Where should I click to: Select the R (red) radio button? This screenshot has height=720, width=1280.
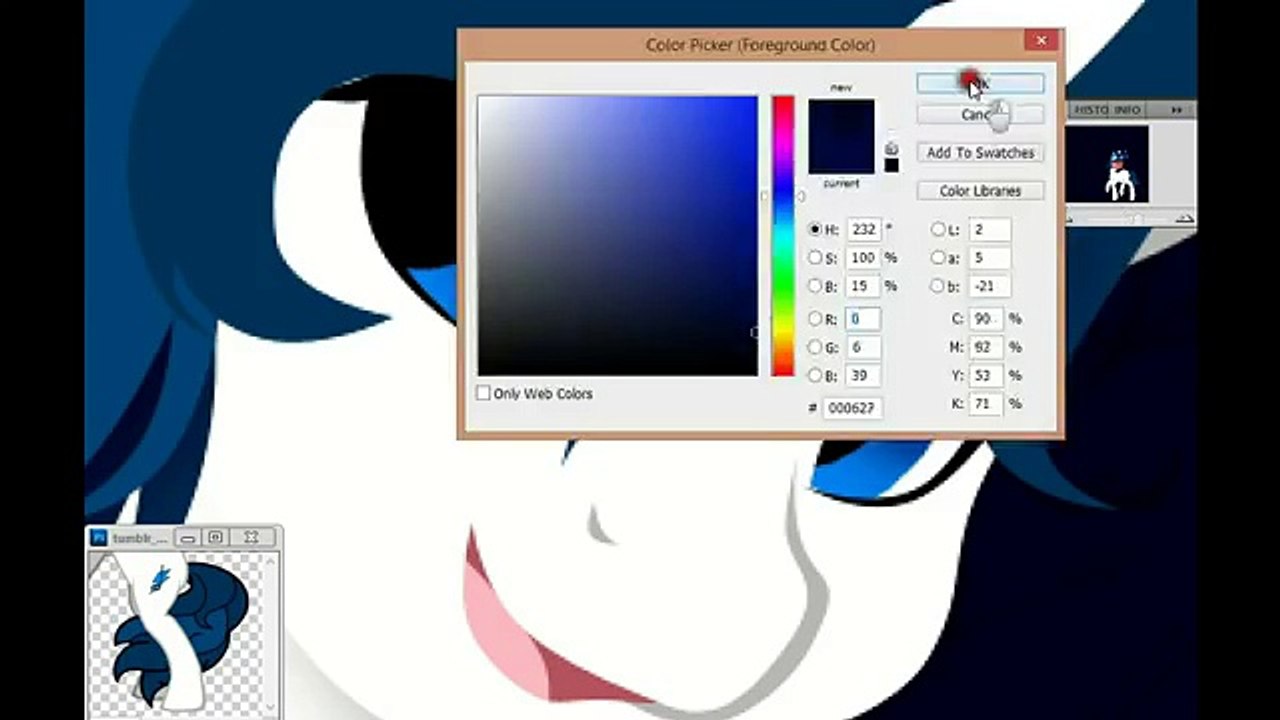click(x=815, y=319)
